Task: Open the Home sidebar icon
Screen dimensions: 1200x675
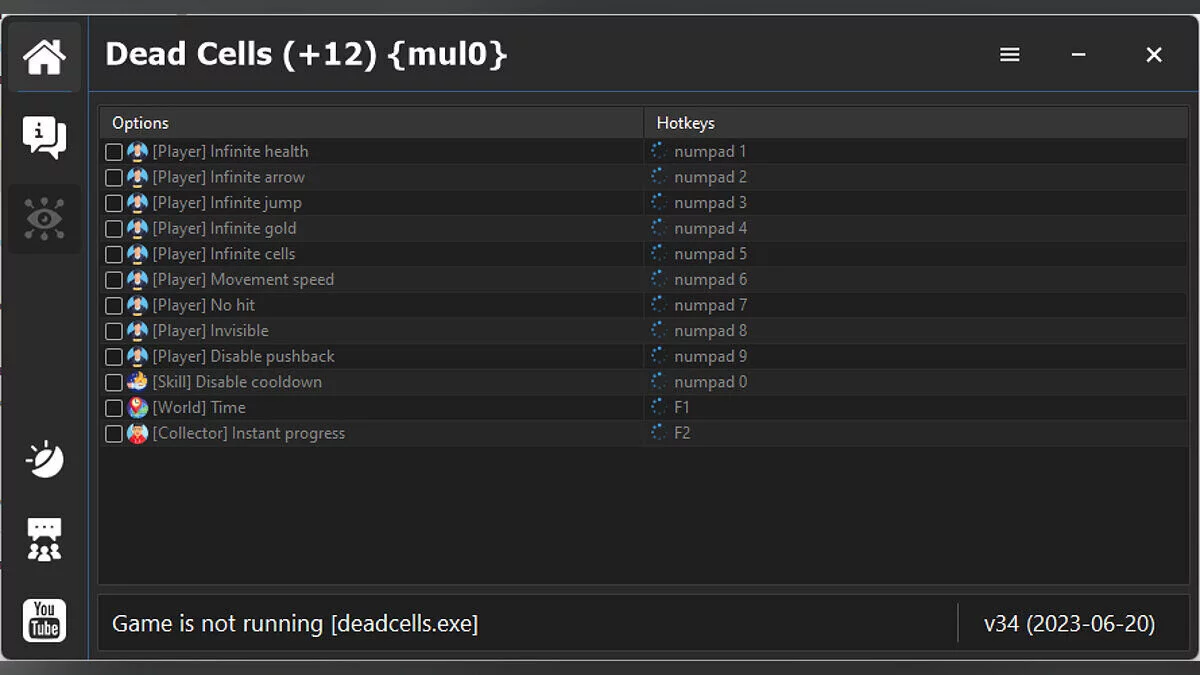Action: pyautogui.click(x=44, y=57)
